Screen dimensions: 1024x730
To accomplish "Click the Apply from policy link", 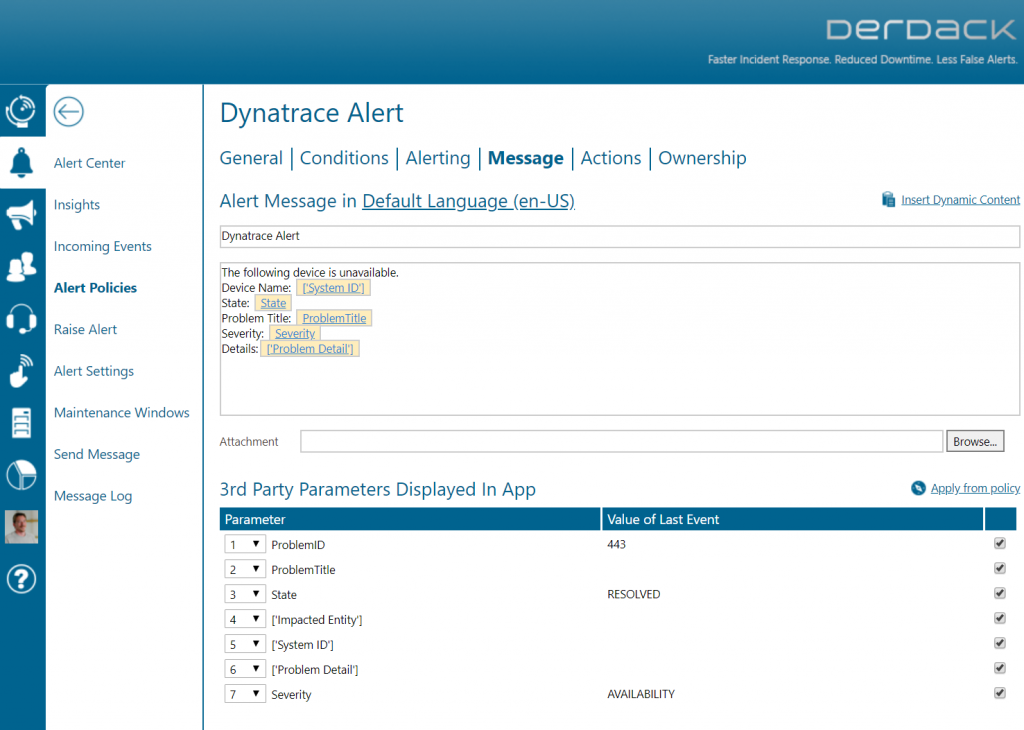I will [974, 488].
